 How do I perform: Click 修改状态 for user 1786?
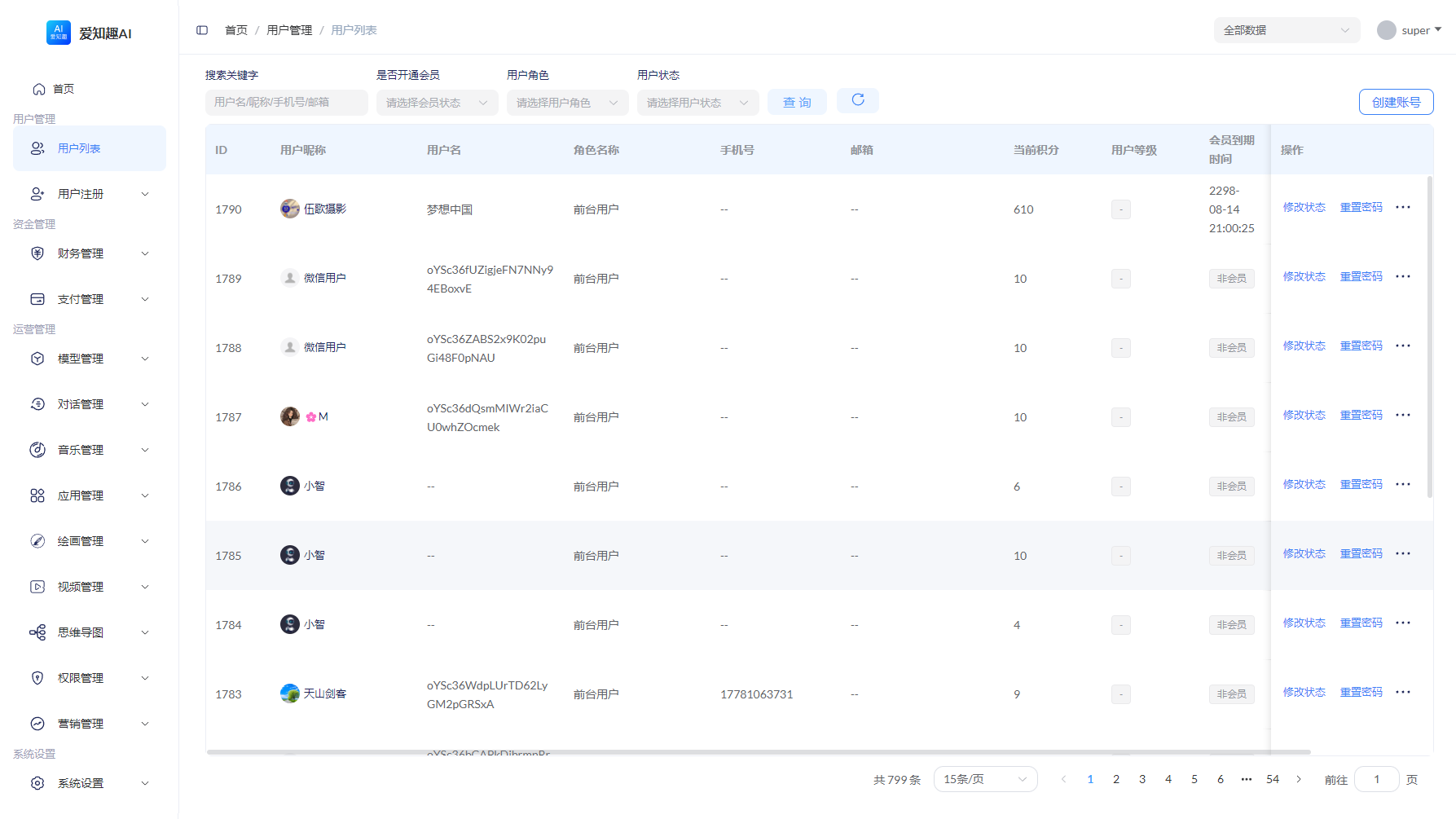click(1304, 484)
